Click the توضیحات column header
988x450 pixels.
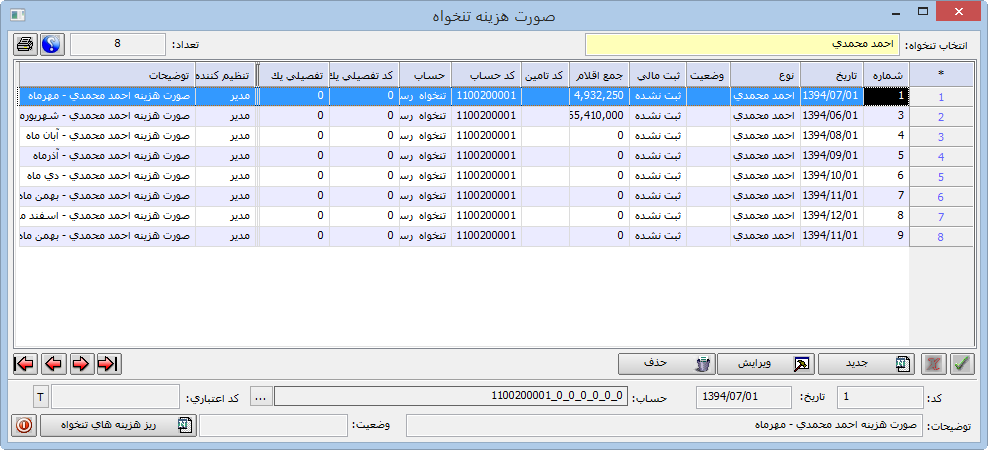(107, 76)
